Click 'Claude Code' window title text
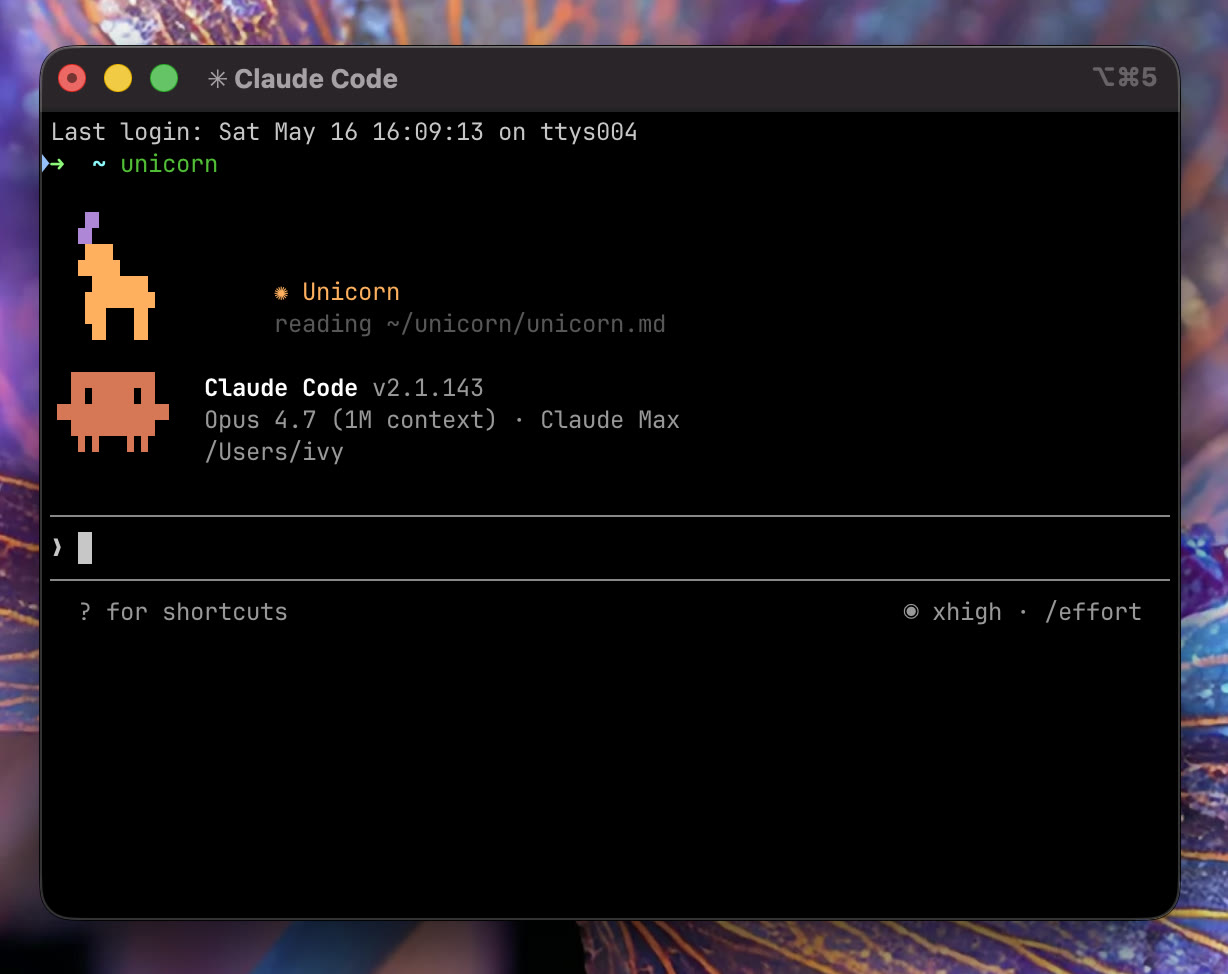 (x=316, y=79)
